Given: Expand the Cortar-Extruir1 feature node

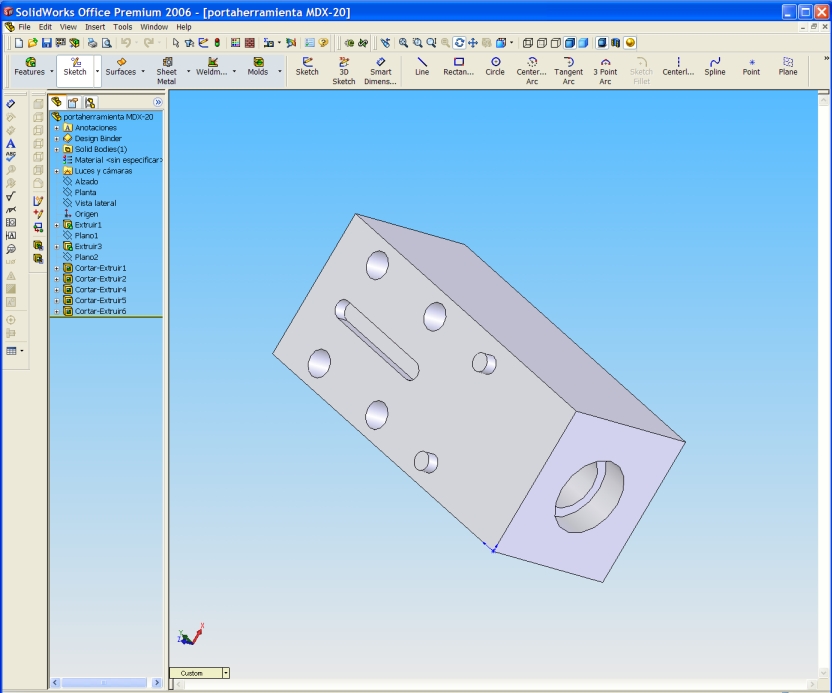Looking at the screenshot, I should [57, 268].
